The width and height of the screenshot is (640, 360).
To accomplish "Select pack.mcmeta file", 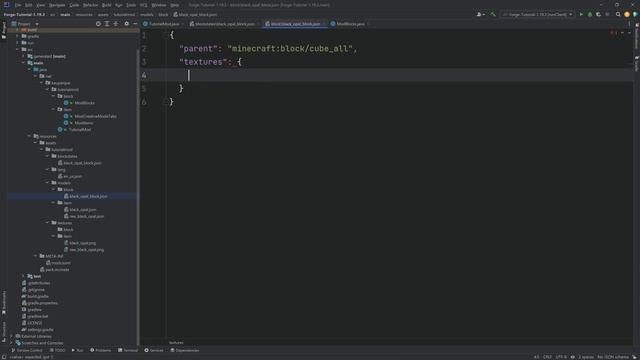I will click(57, 269).
